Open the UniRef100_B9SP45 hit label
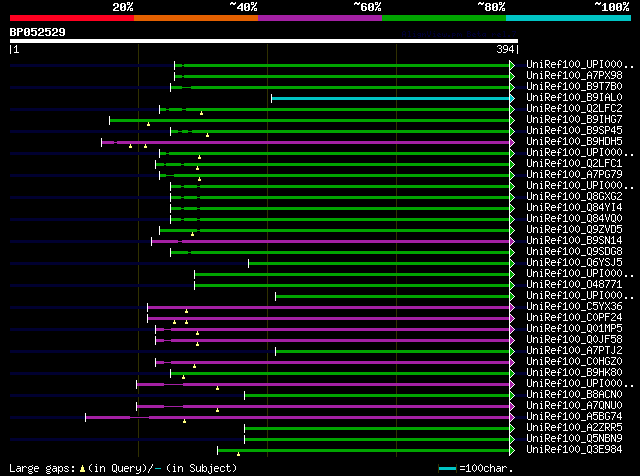Image resolution: width=640 pixels, height=476 pixels. [x=574, y=131]
